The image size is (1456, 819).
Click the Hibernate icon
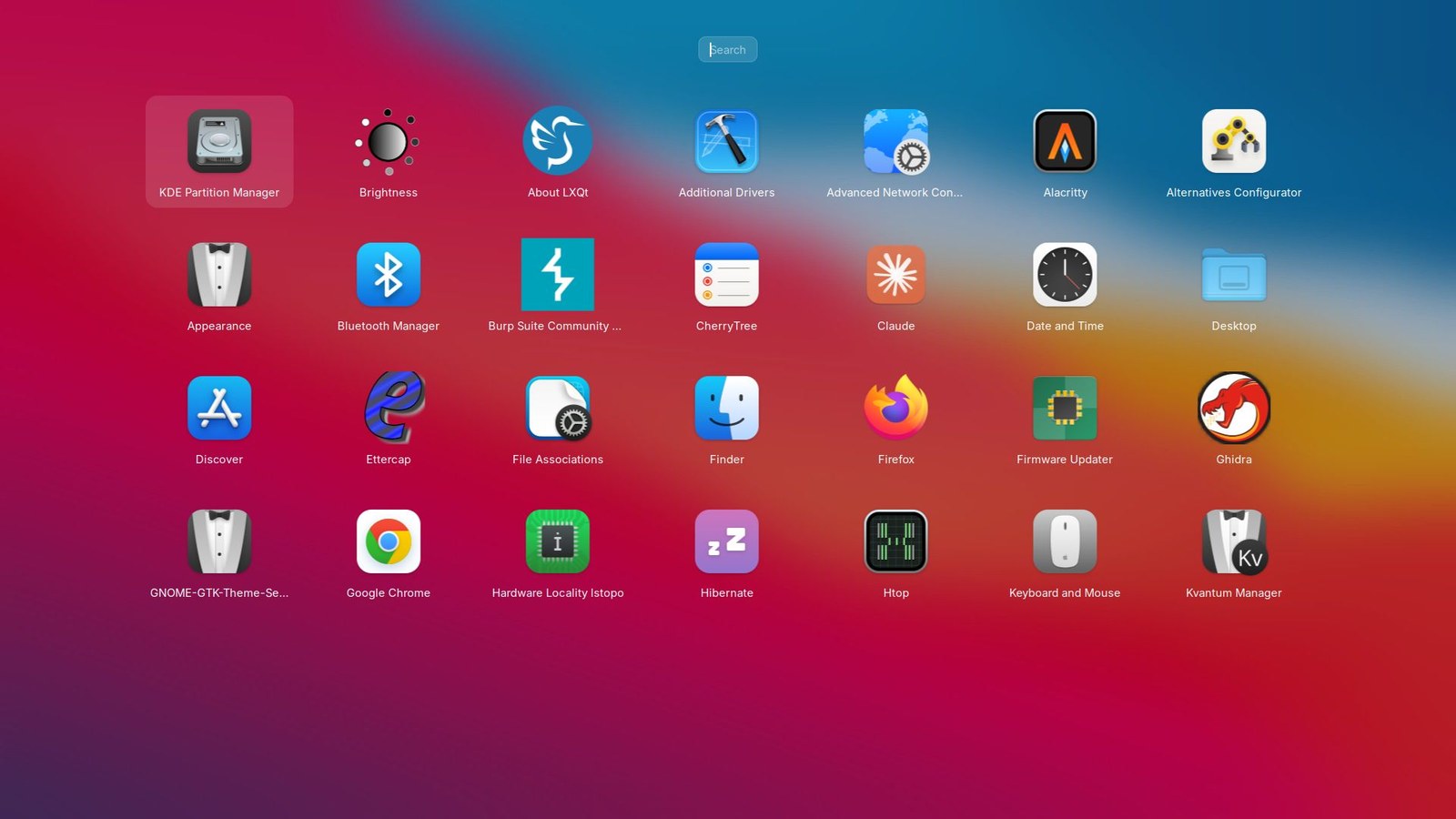(727, 541)
